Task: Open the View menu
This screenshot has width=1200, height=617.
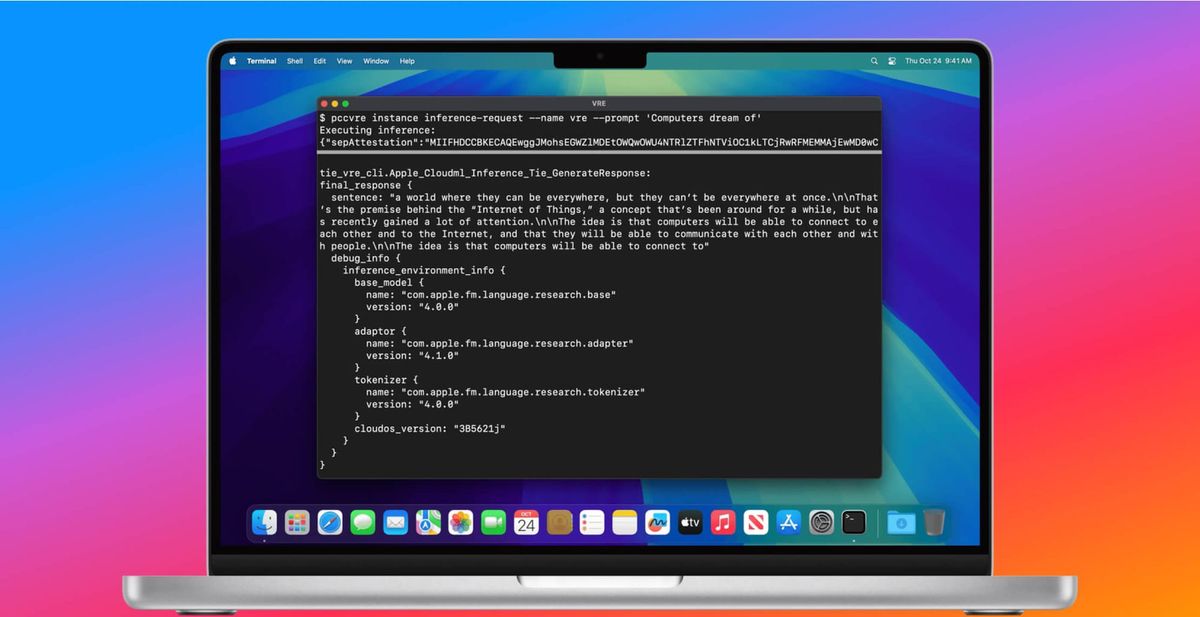Action: [344, 61]
